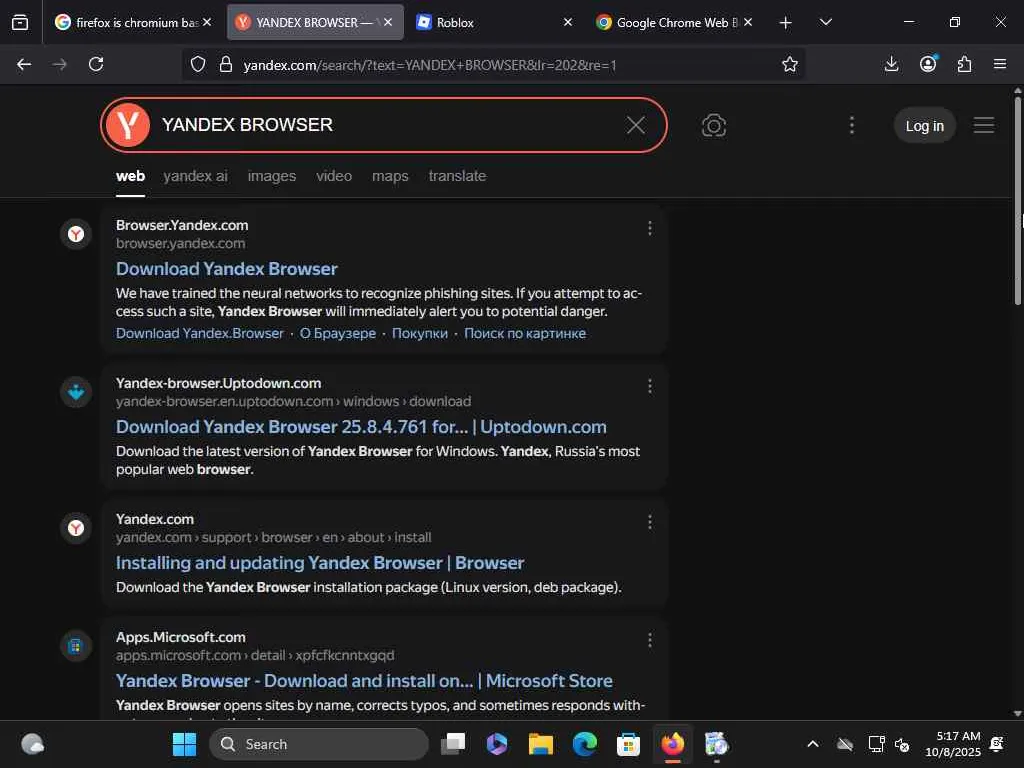Open Yandex page three-dot options
This screenshot has width=1024, height=768.
(x=852, y=125)
